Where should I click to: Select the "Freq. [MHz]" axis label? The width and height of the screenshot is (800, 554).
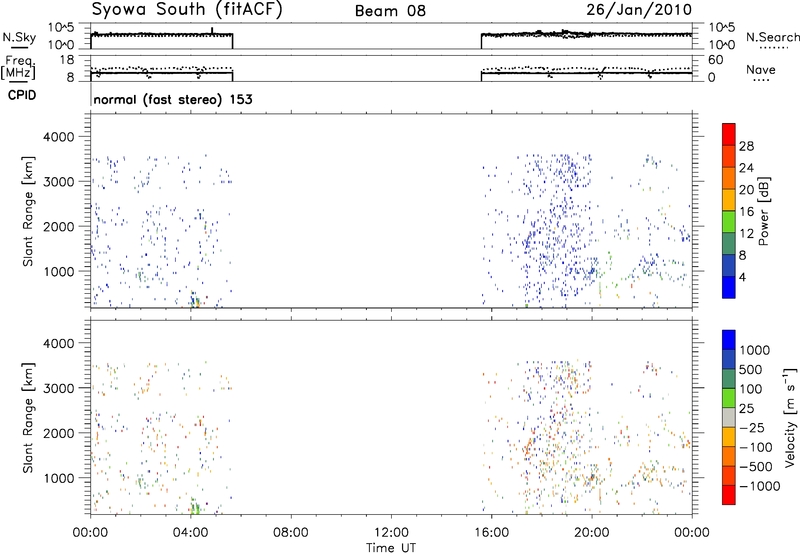(x=19, y=68)
